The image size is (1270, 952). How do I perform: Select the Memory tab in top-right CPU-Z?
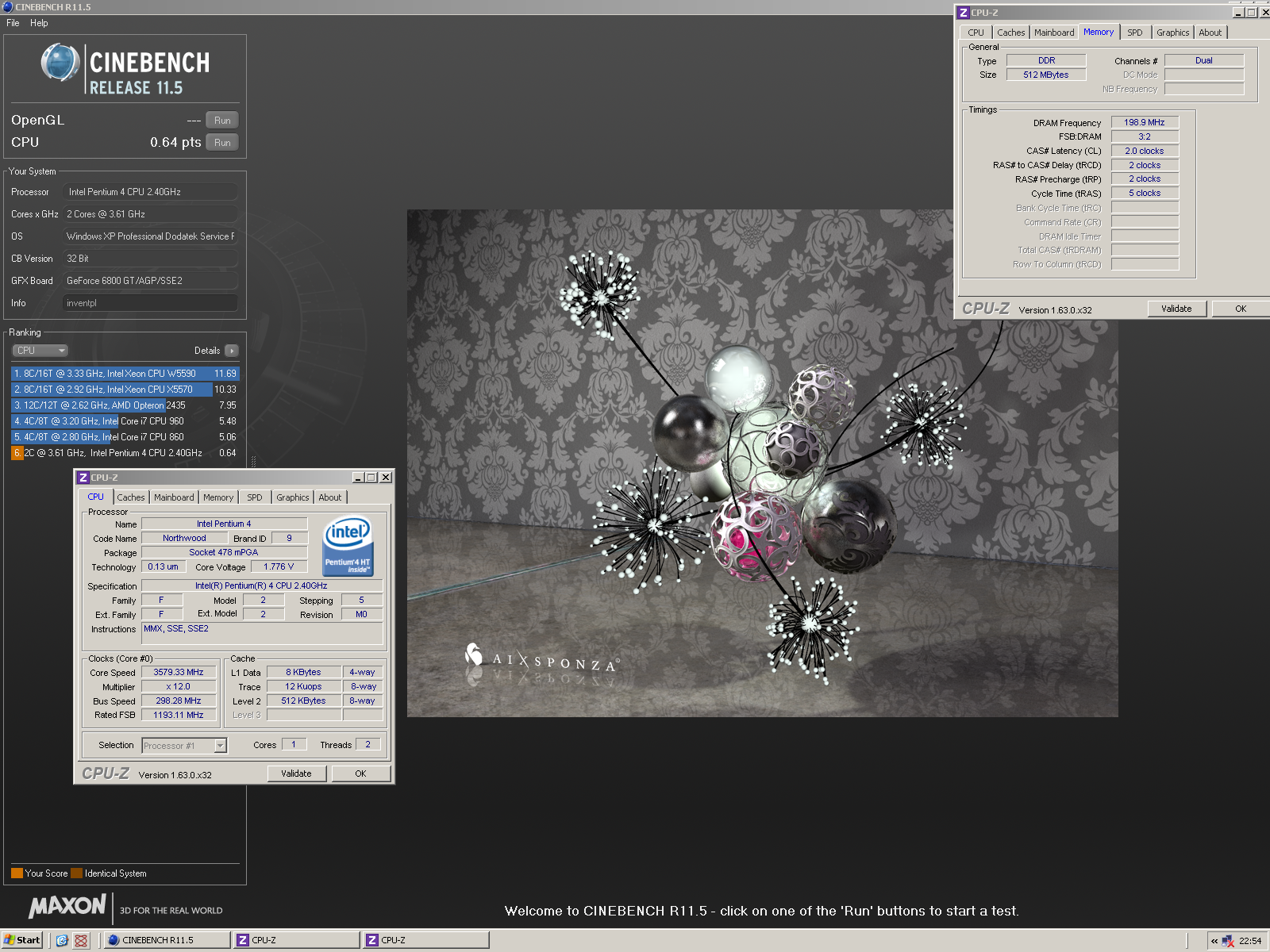1099,32
